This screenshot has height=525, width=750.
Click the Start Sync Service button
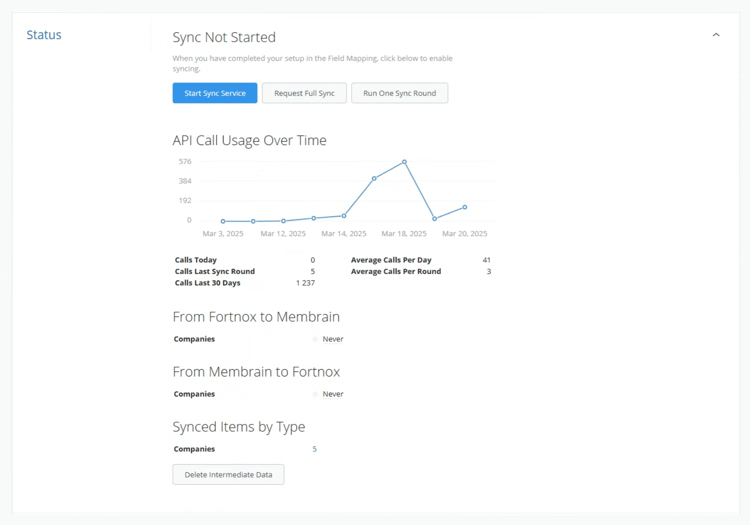point(215,93)
